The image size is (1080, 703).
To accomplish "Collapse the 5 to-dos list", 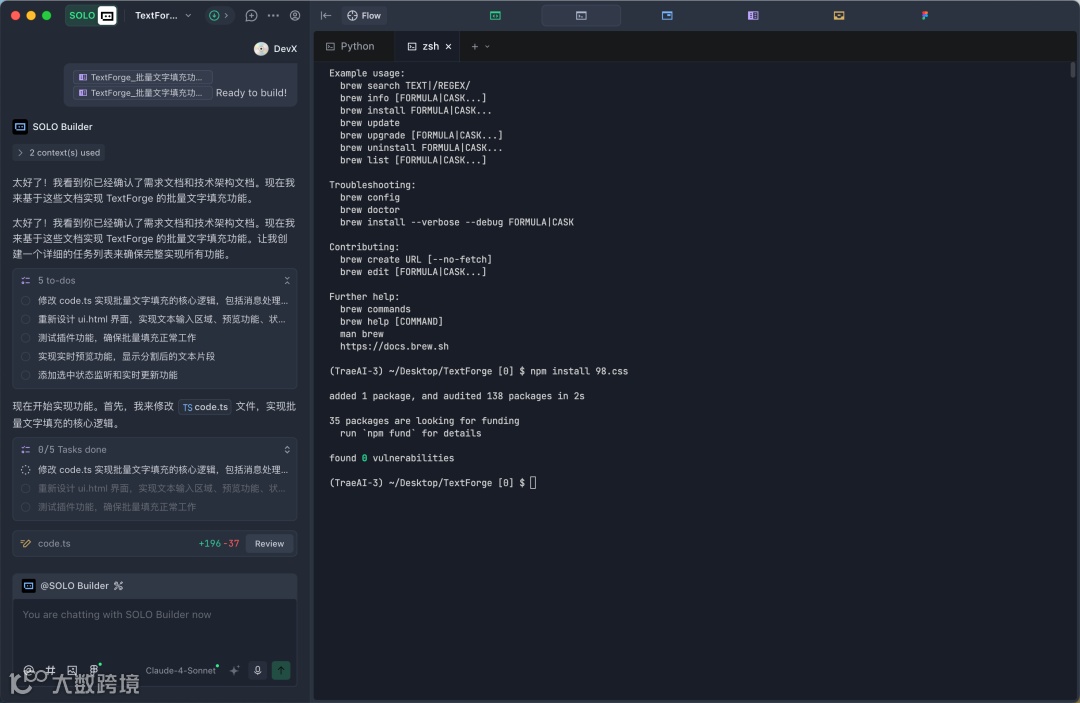I will [x=287, y=280].
